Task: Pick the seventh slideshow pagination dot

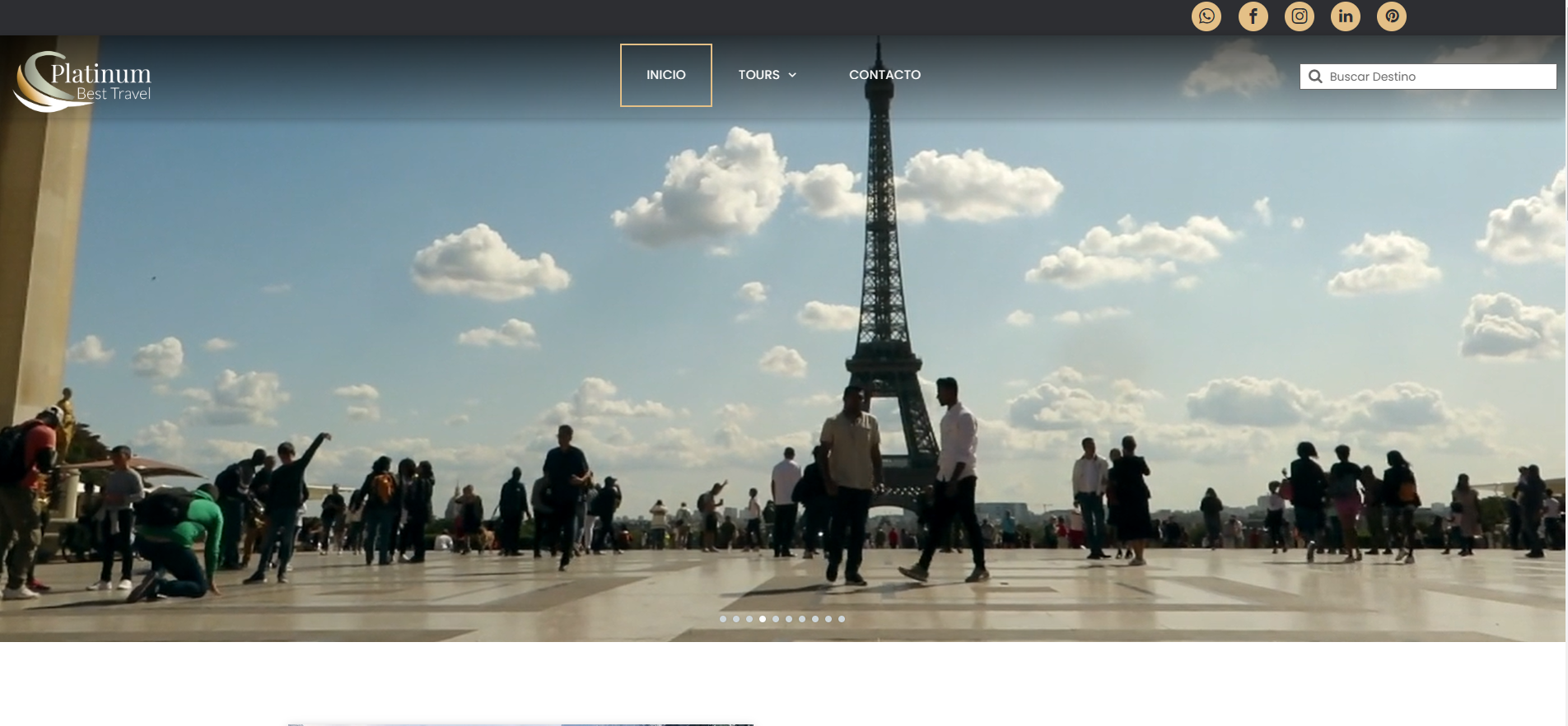Action: coord(802,619)
